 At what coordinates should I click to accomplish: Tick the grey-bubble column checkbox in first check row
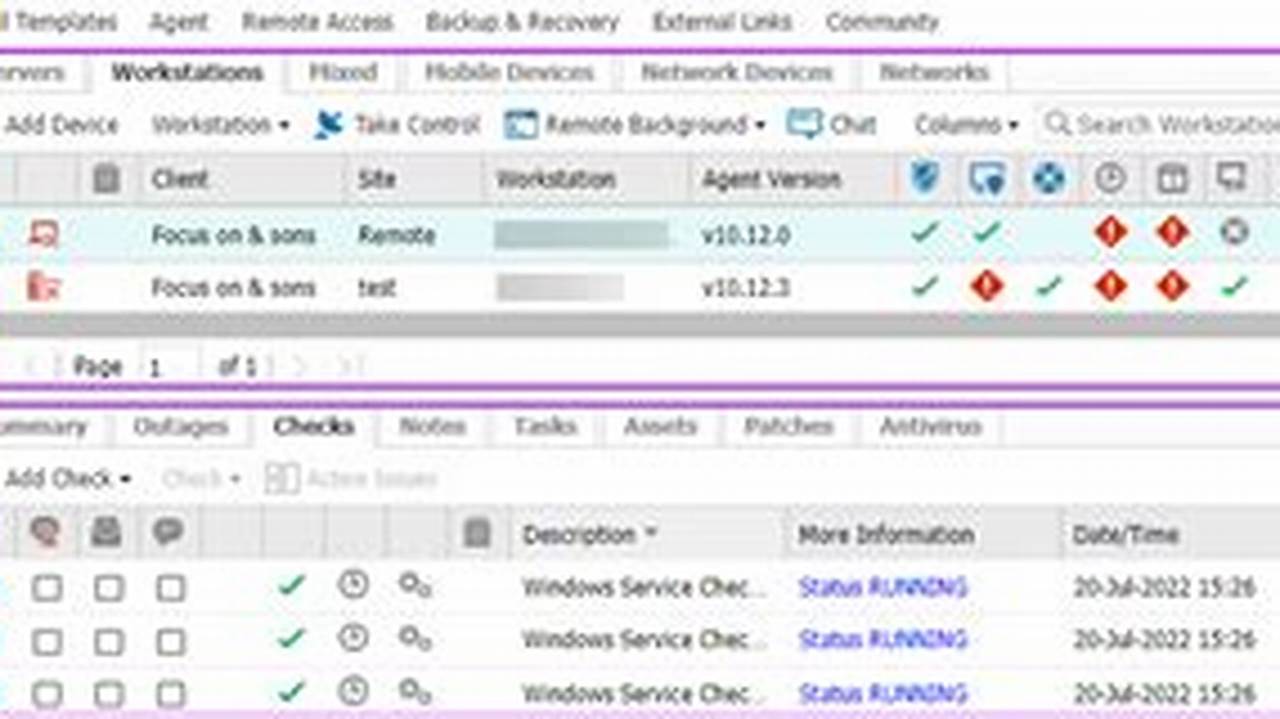170,587
